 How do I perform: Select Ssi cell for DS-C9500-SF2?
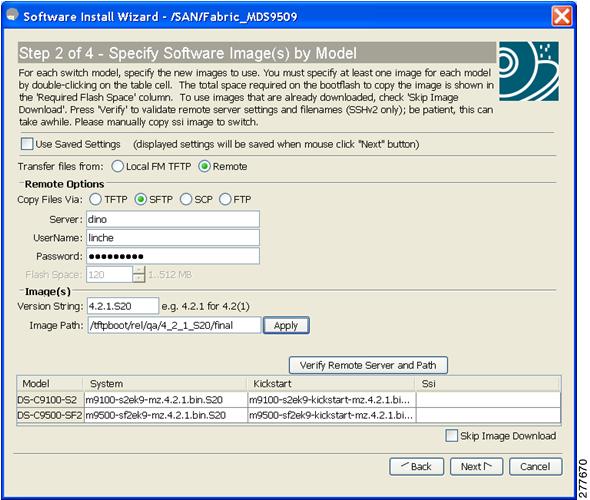488,415
